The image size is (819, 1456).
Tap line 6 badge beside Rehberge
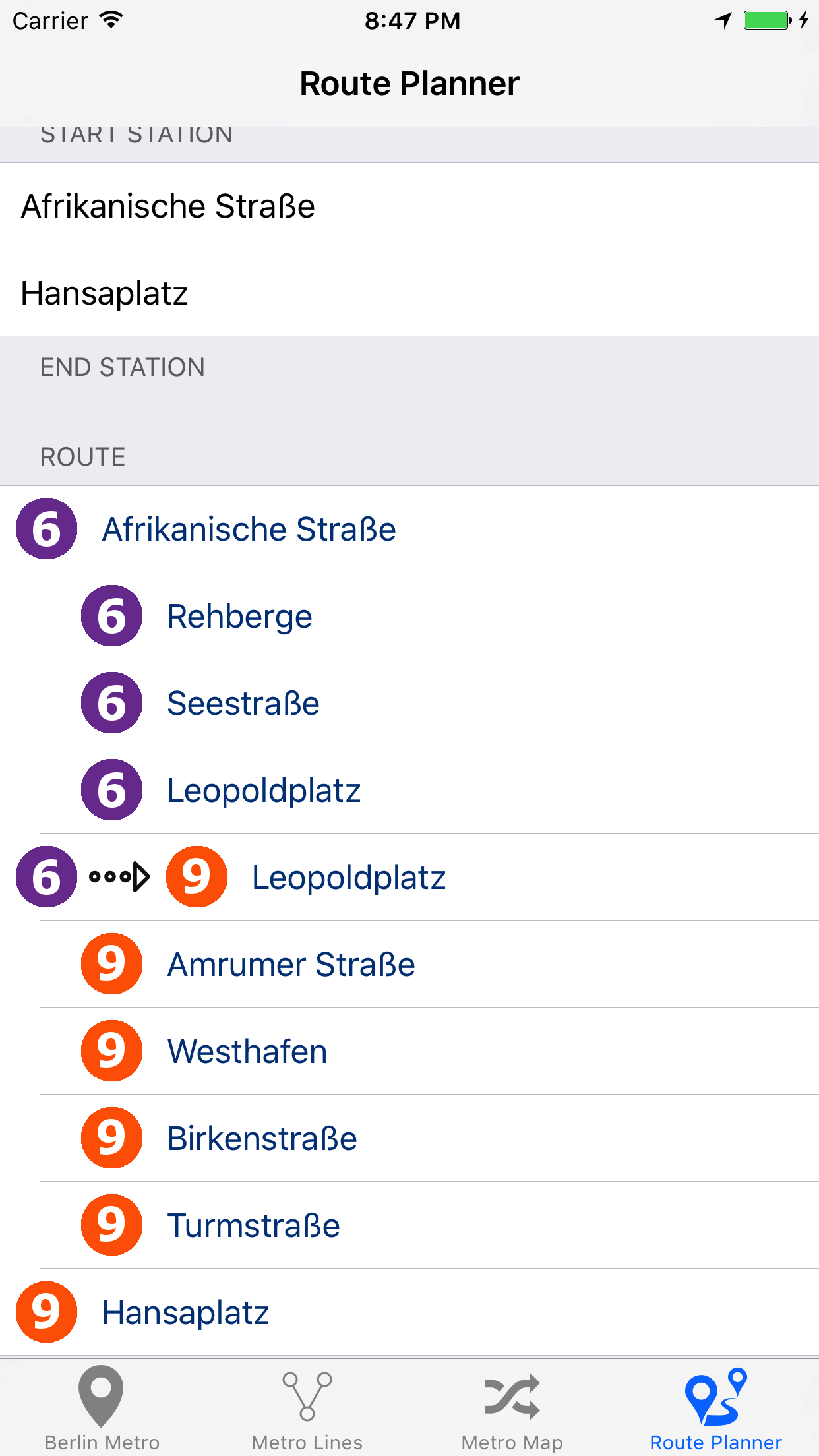pos(111,616)
